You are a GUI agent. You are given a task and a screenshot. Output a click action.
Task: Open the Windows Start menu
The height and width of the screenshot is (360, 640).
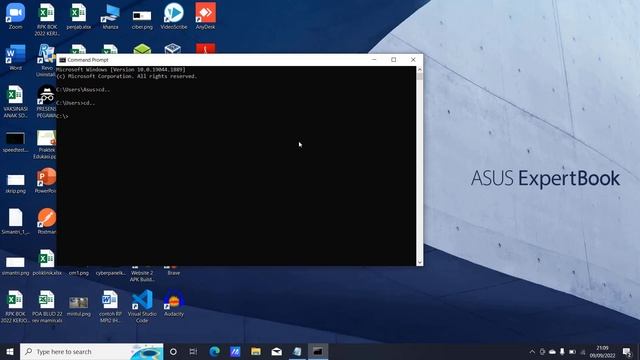point(10,351)
